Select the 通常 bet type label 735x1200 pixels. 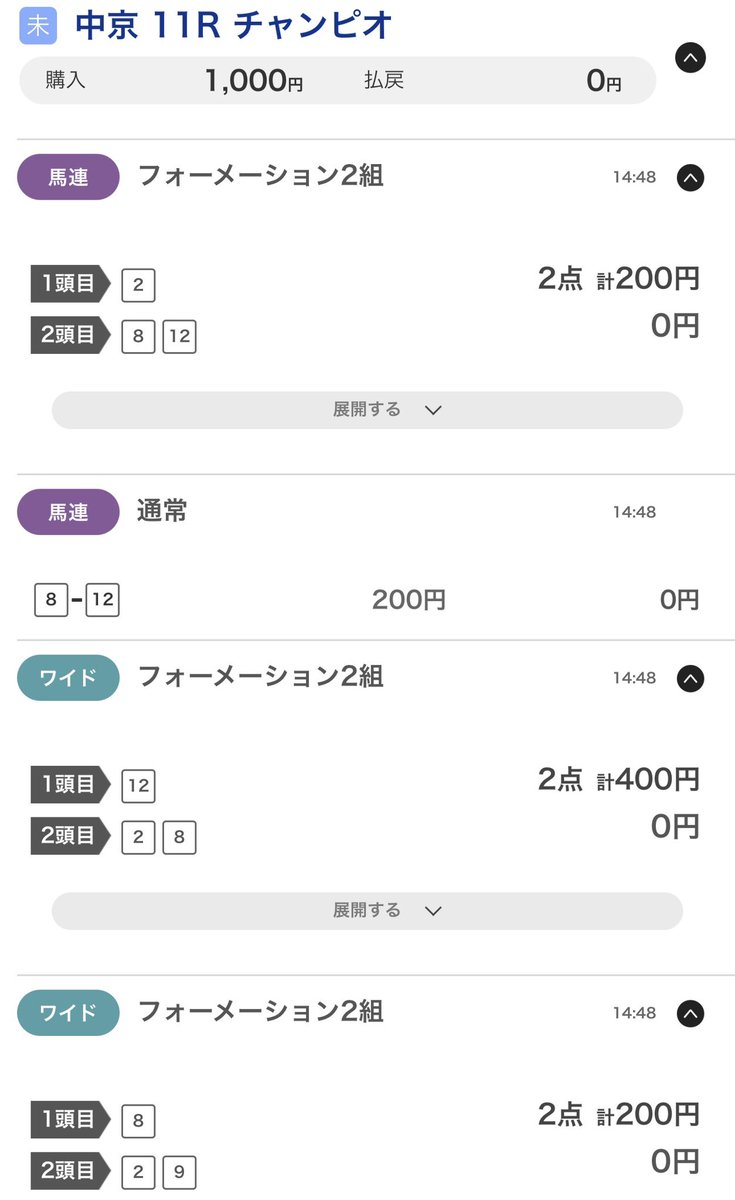tap(162, 512)
